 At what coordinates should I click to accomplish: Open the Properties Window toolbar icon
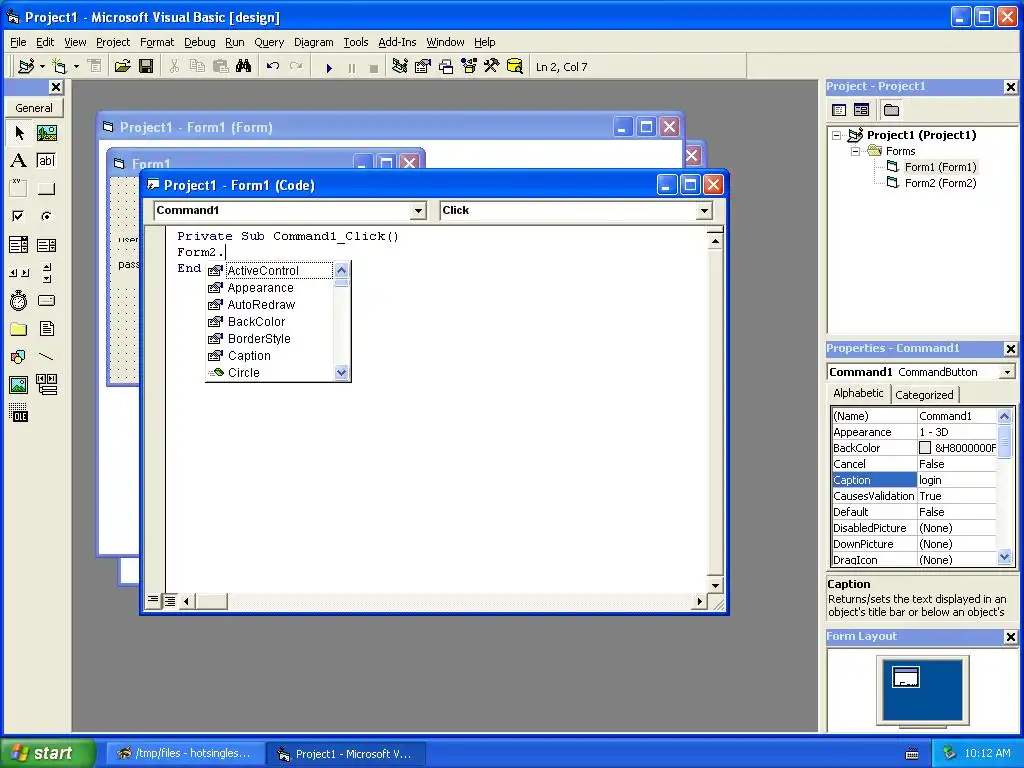[x=423, y=66]
